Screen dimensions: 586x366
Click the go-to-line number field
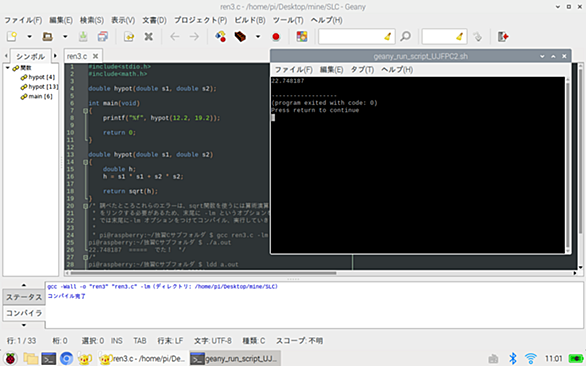pos(438,37)
